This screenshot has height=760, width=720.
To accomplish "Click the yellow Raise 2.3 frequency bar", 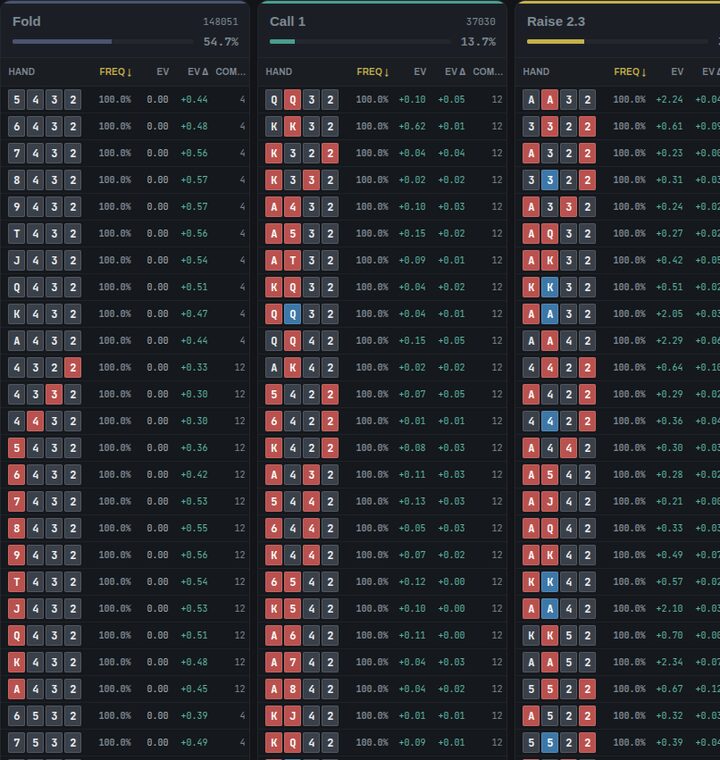I will (x=555, y=42).
